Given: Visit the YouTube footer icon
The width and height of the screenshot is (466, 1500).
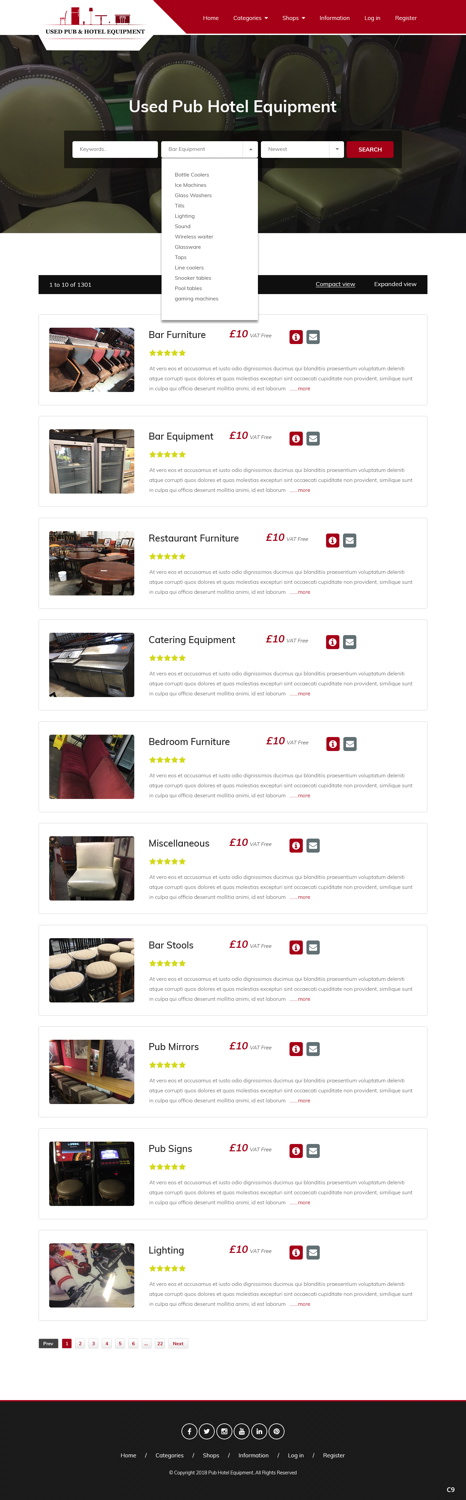Looking at the screenshot, I should 241,1431.
